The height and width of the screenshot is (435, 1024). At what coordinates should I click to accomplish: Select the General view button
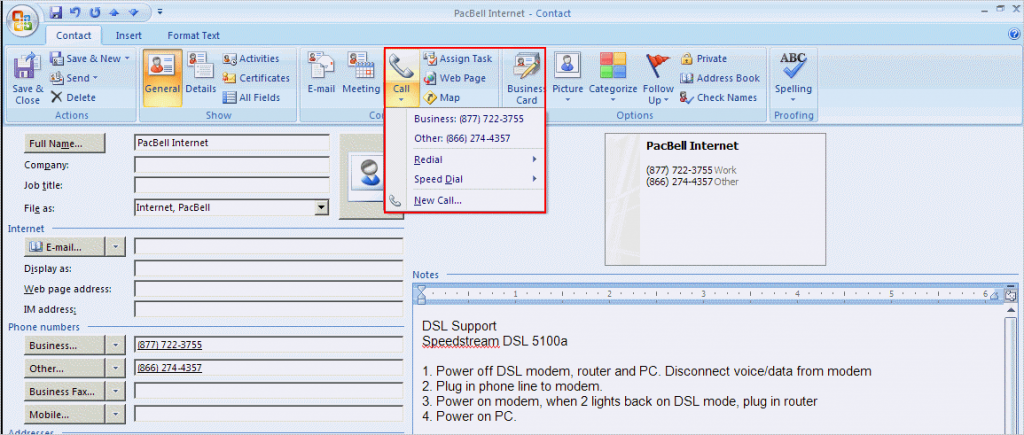pos(162,78)
